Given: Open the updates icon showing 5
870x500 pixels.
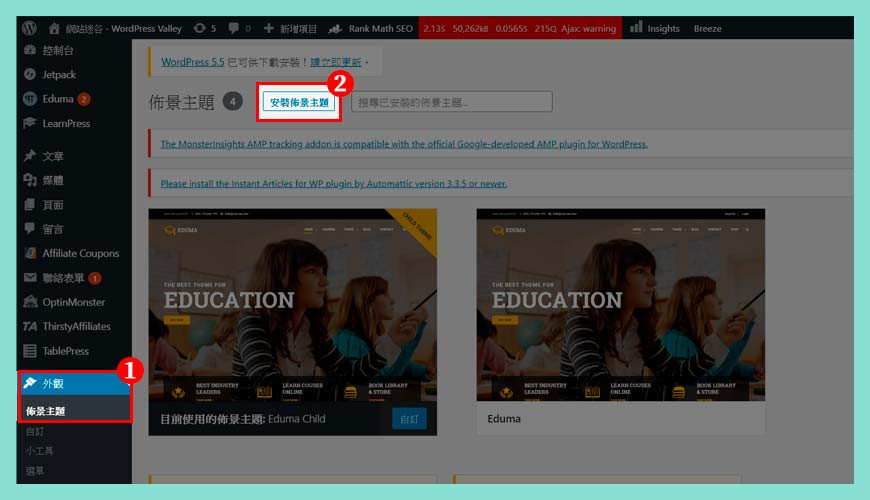Looking at the screenshot, I should [199, 28].
